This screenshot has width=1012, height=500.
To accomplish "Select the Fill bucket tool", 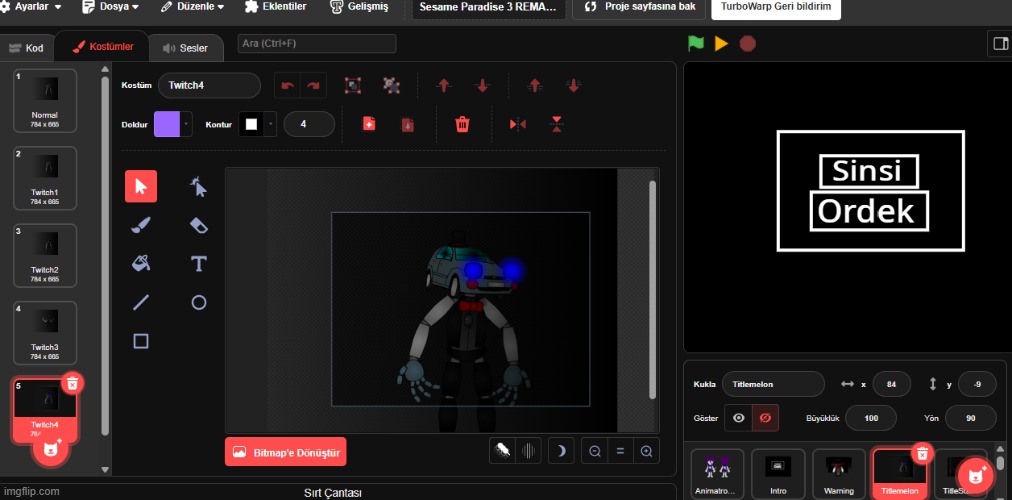I will [x=141, y=263].
